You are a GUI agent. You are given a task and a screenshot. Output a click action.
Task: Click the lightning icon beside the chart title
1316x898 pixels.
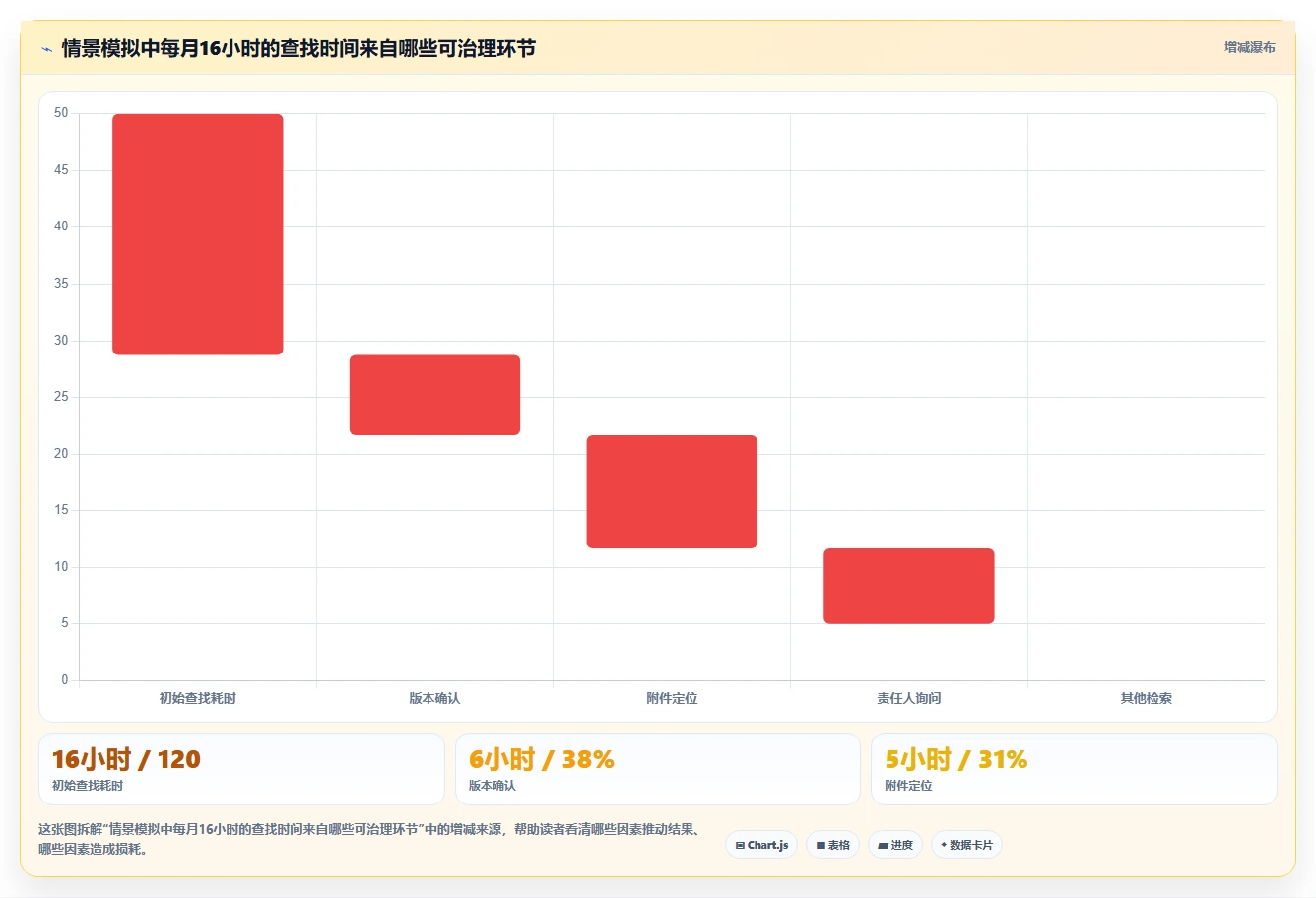coord(46,49)
